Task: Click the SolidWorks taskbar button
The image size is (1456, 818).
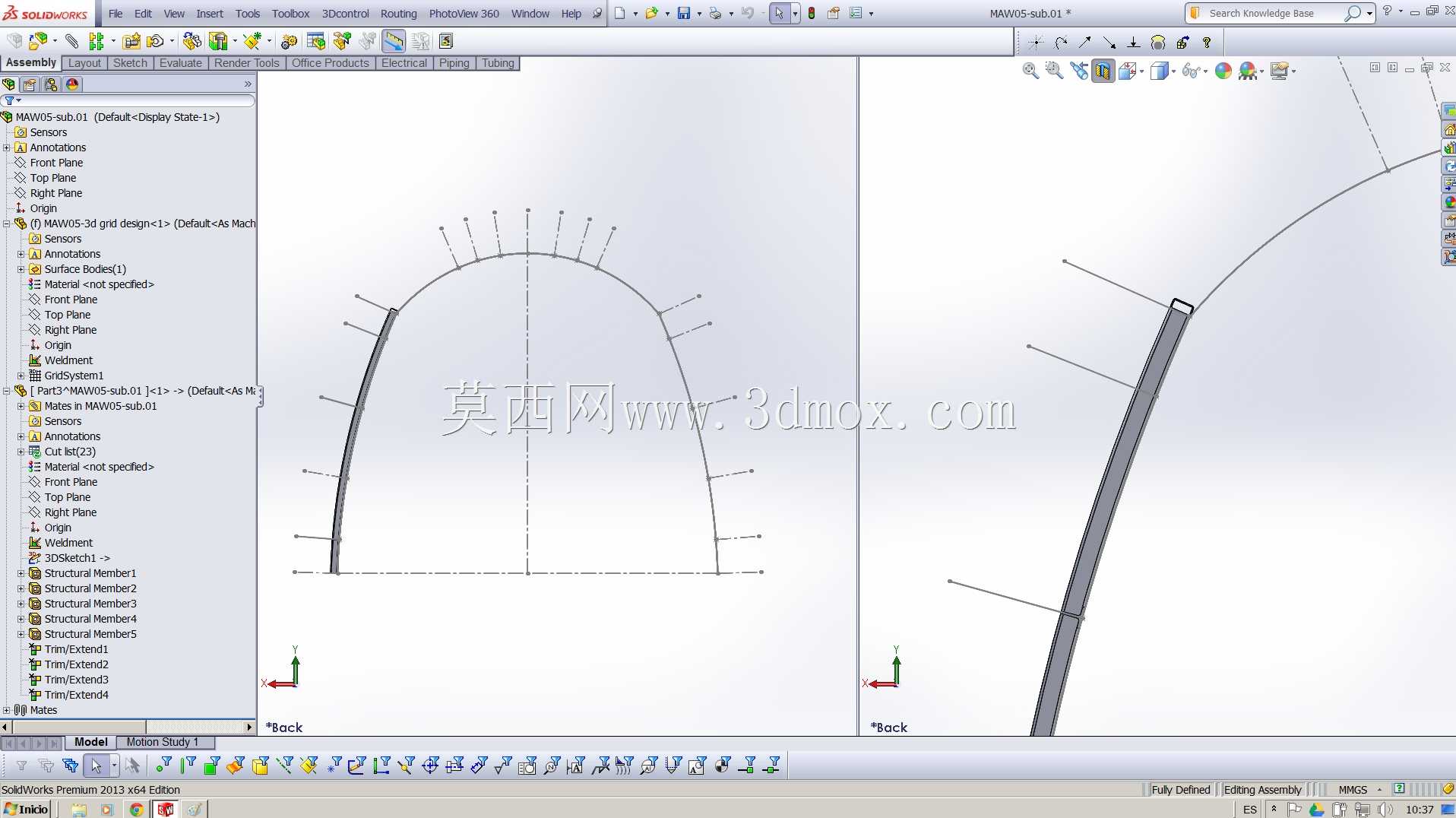Action: click(166, 810)
